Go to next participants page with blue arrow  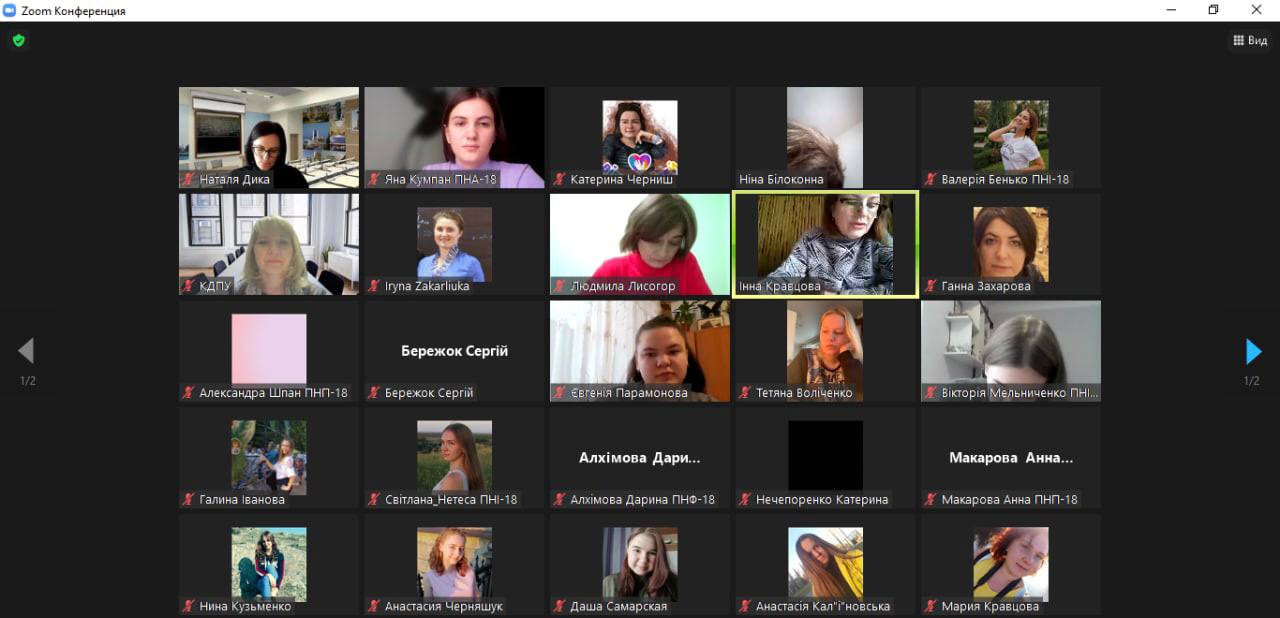tap(1253, 351)
